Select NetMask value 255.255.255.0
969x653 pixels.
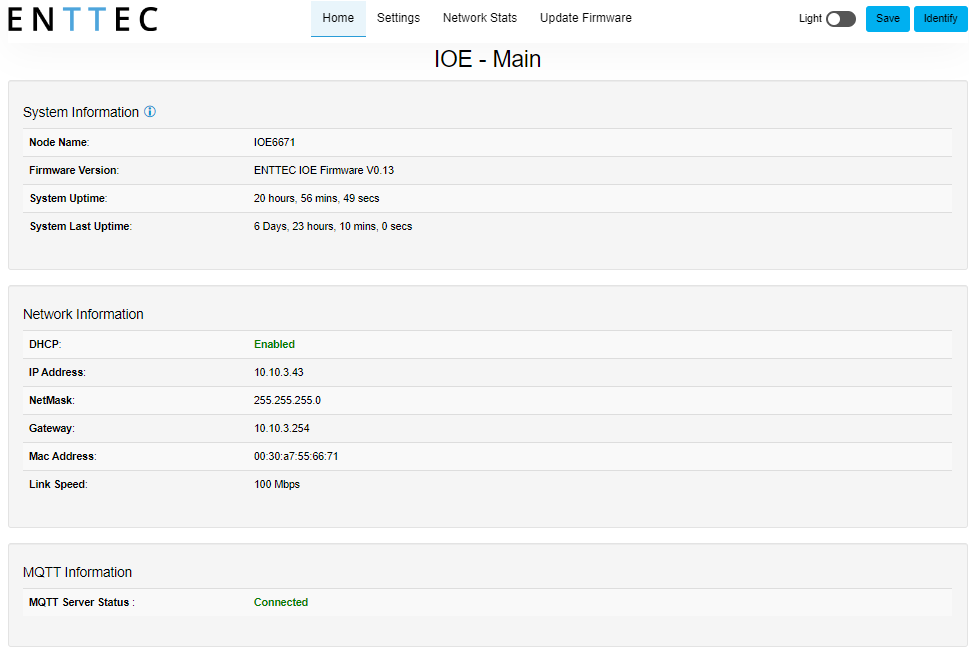(x=287, y=400)
